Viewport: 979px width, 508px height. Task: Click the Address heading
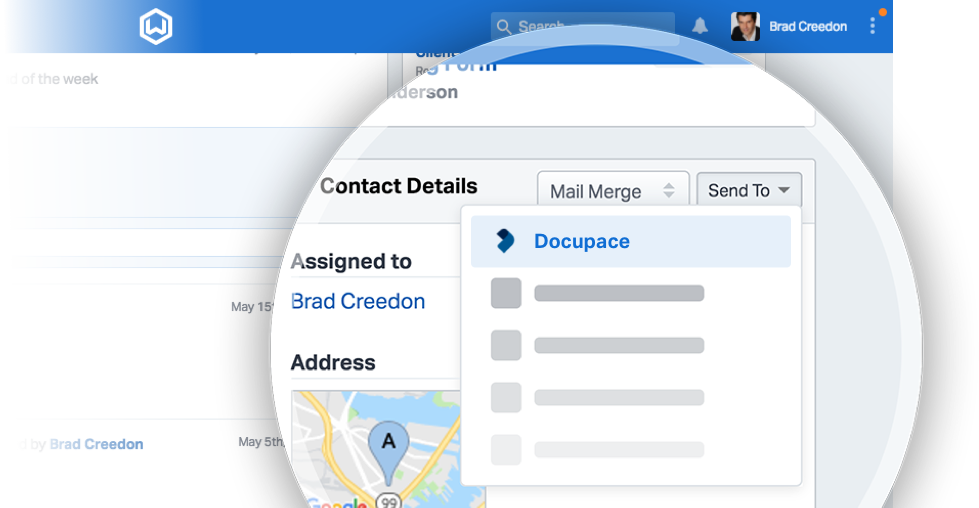333,363
